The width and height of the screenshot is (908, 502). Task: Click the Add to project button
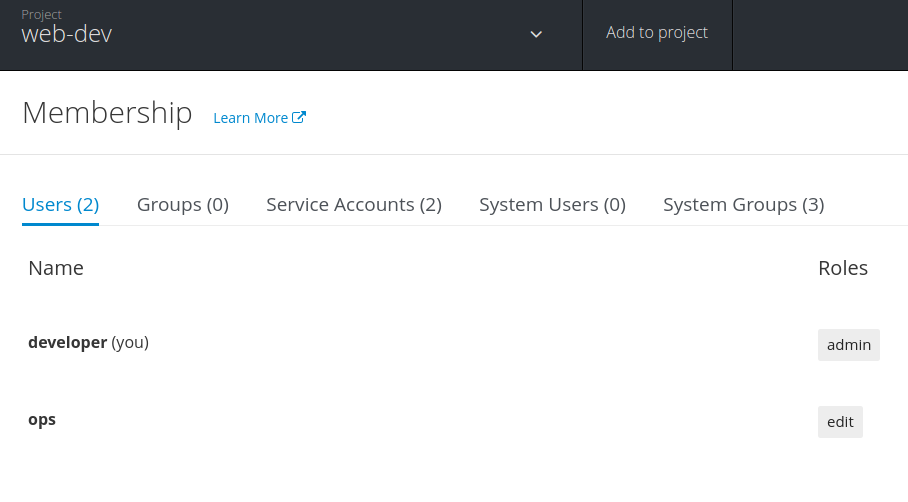click(x=657, y=33)
